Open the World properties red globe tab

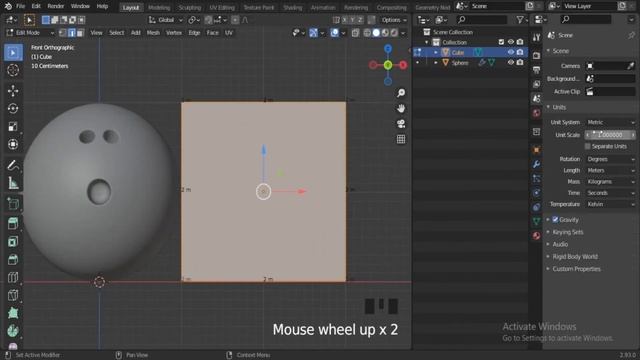coord(536,113)
